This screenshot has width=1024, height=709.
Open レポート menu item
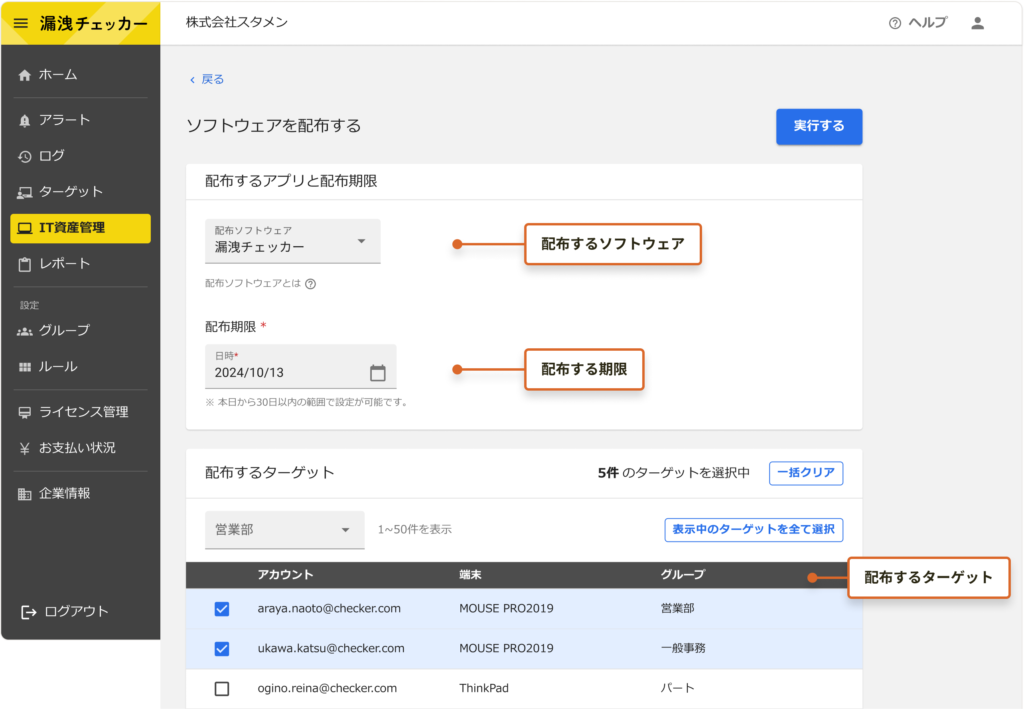click(x=80, y=264)
